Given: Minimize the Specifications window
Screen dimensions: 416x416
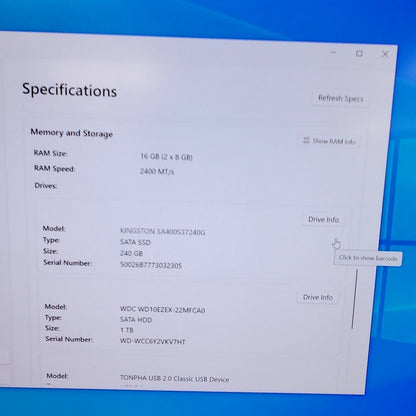Looking at the screenshot, I should [333, 52].
